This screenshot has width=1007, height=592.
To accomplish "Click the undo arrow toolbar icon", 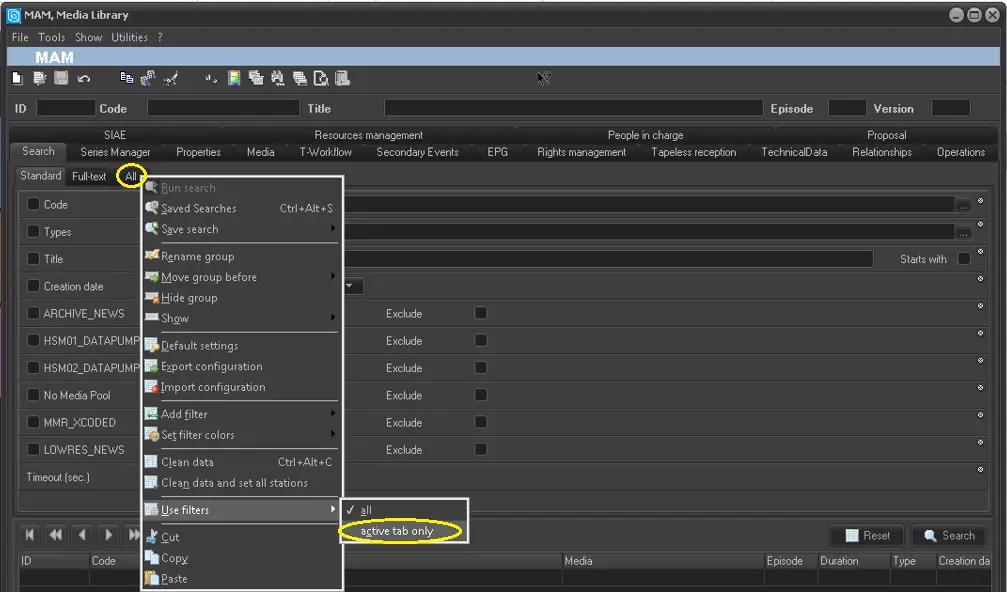I will click(x=83, y=78).
